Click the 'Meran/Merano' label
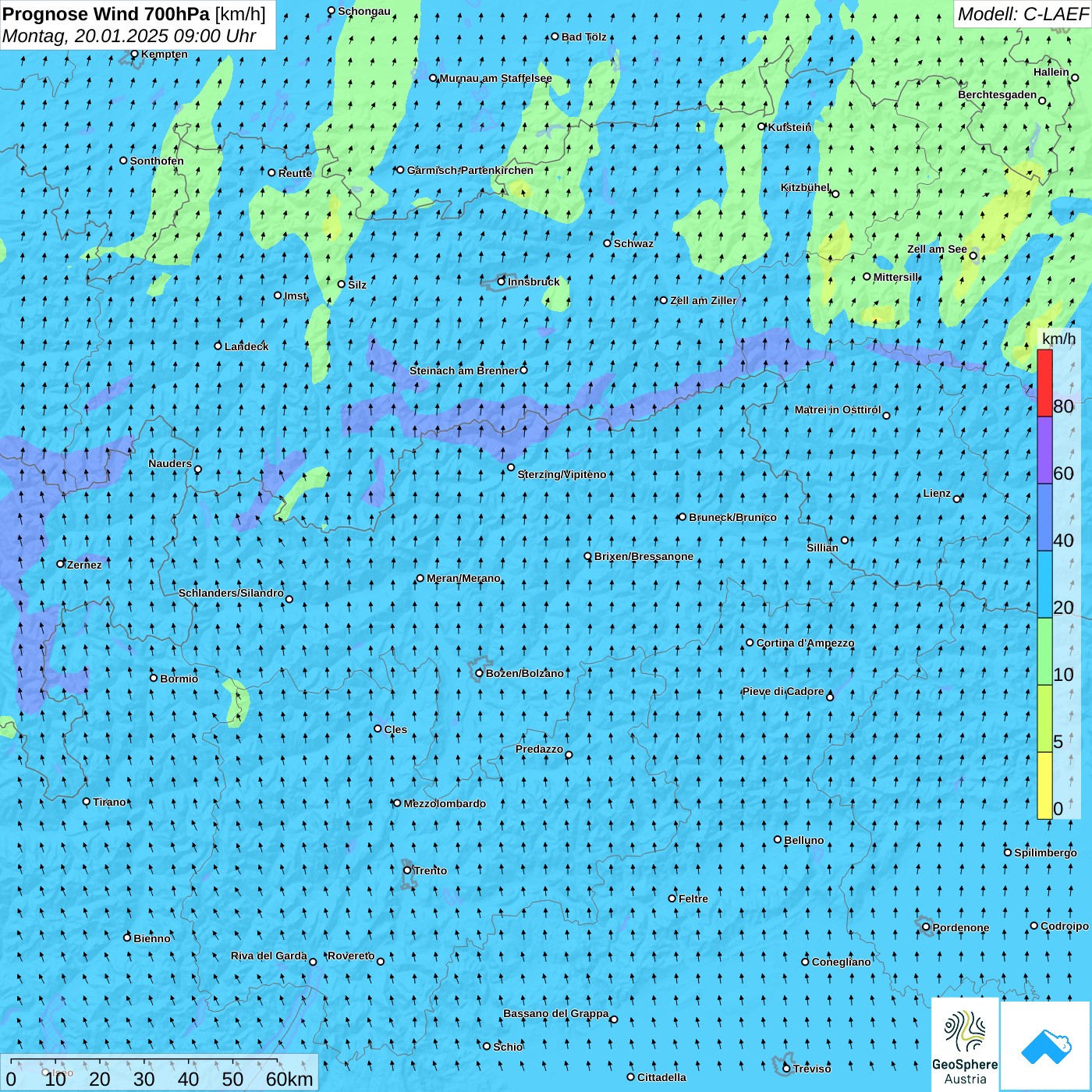 point(464,579)
